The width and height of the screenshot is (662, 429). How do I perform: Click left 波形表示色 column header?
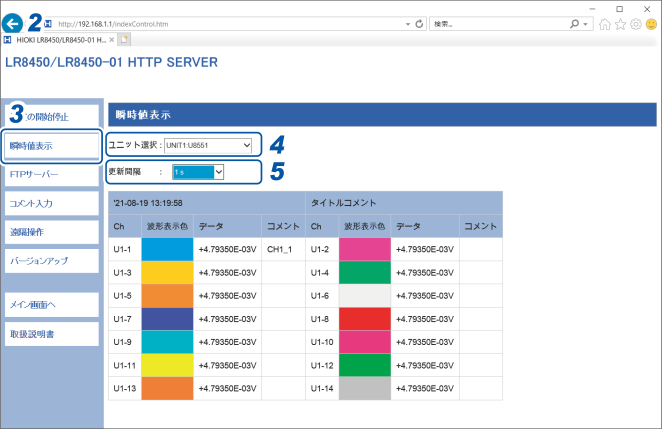(x=167, y=226)
